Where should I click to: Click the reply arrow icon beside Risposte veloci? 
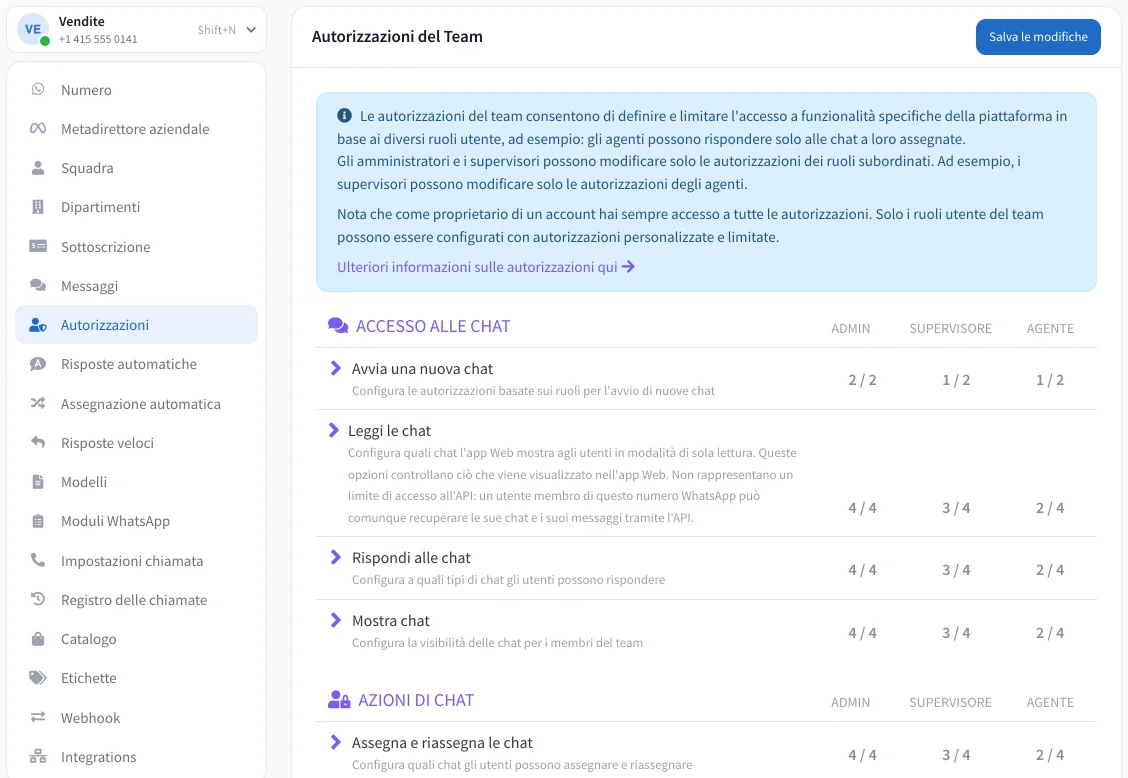(x=38, y=442)
